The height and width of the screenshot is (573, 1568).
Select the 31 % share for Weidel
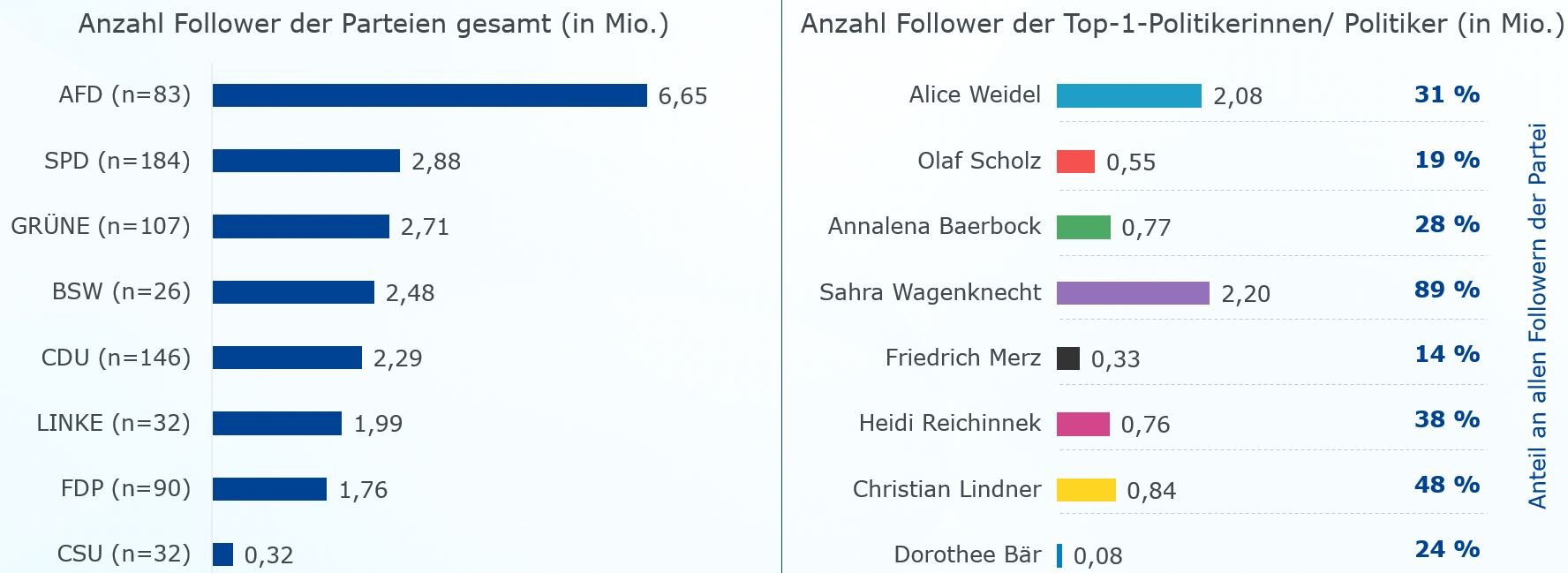pyautogui.click(x=1446, y=94)
